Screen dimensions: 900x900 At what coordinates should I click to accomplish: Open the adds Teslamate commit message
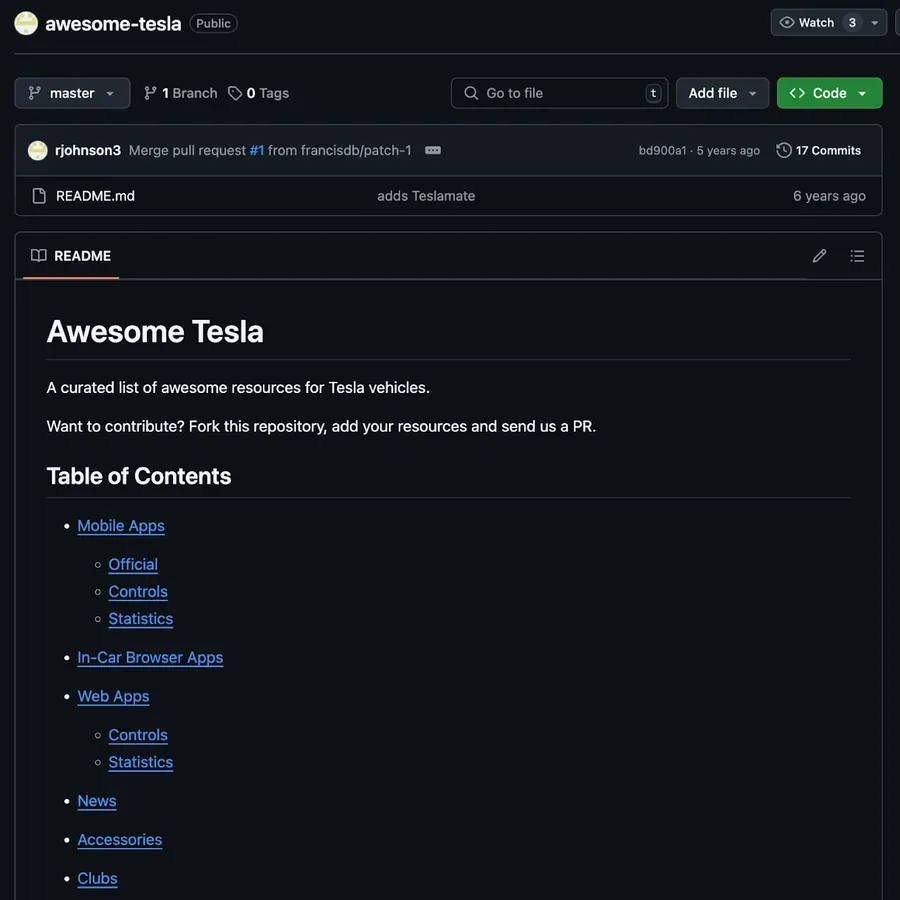pyautogui.click(x=426, y=196)
